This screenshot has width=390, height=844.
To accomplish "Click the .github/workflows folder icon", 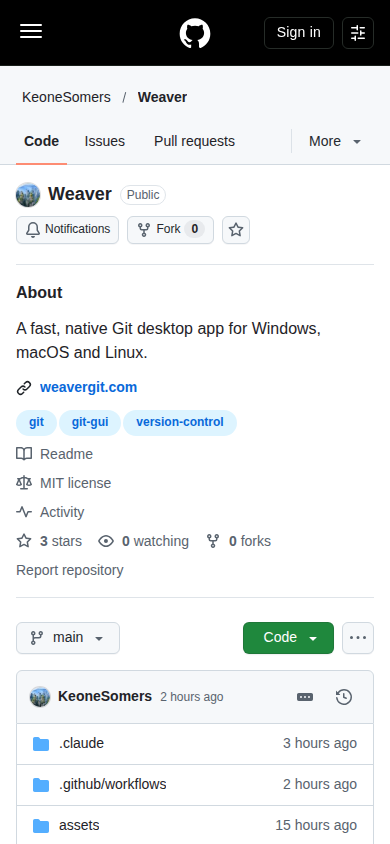I will pyautogui.click(x=41, y=785).
